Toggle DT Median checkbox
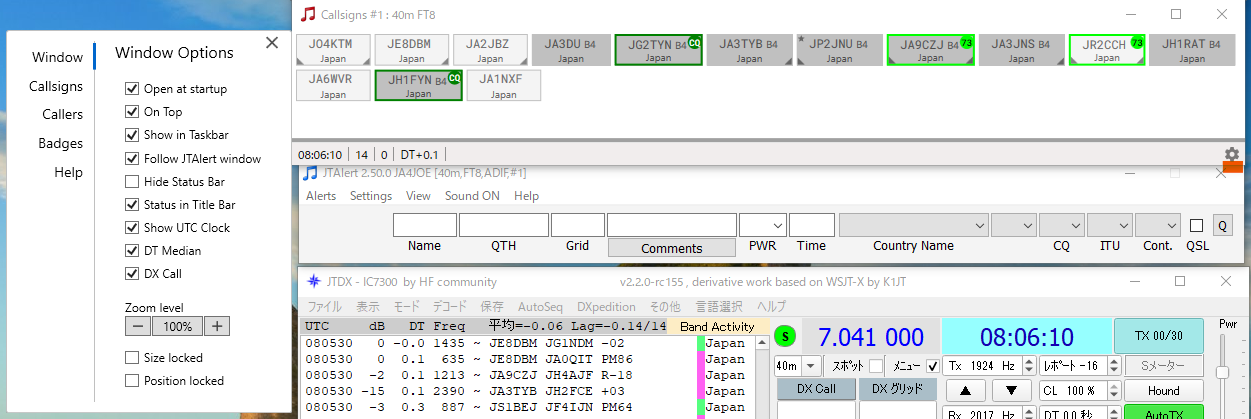Image resolution: width=1251 pixels, height=419 pixels. point(132,250)
